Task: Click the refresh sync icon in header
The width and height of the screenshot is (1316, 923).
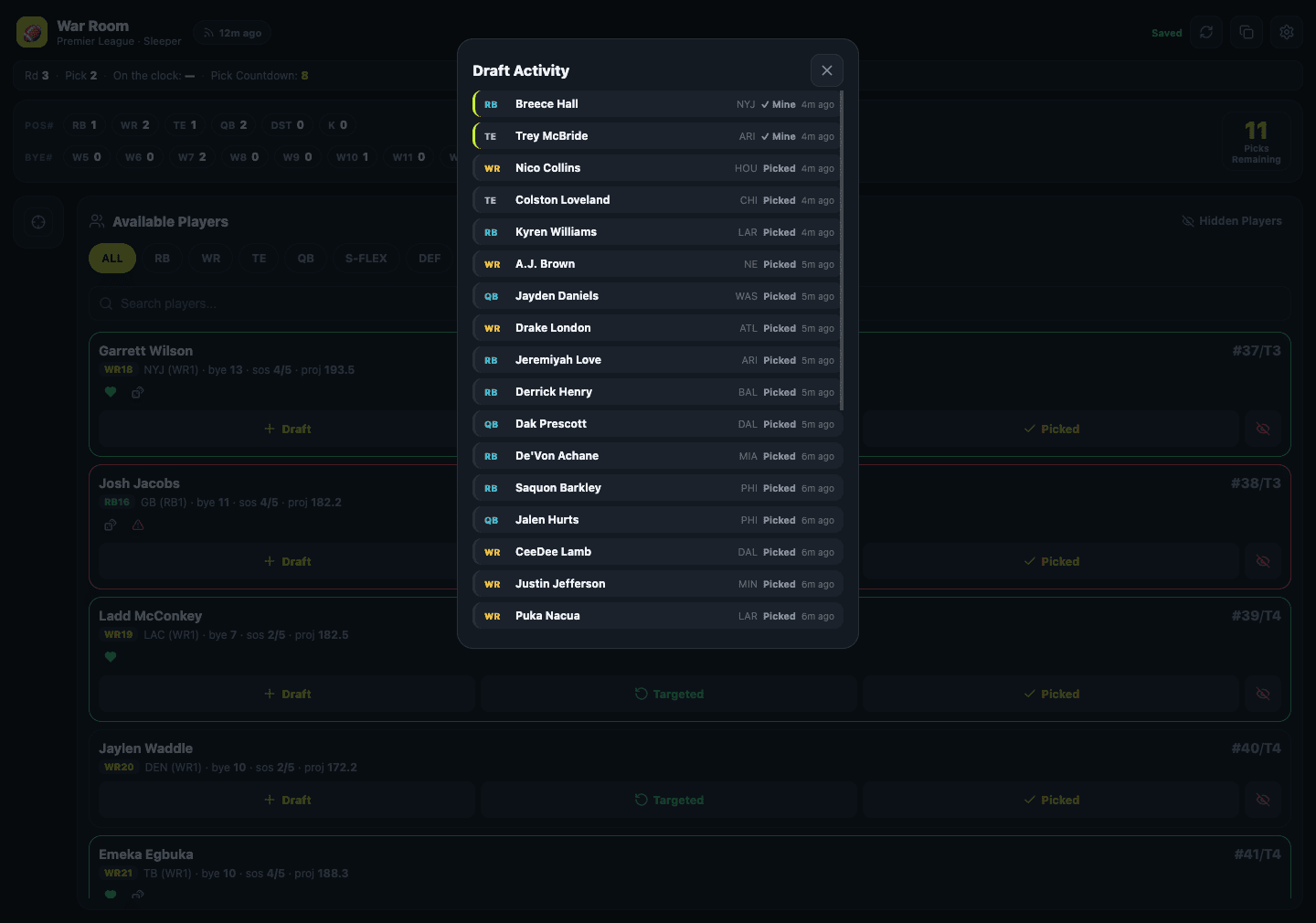Action: (1206, 32)
